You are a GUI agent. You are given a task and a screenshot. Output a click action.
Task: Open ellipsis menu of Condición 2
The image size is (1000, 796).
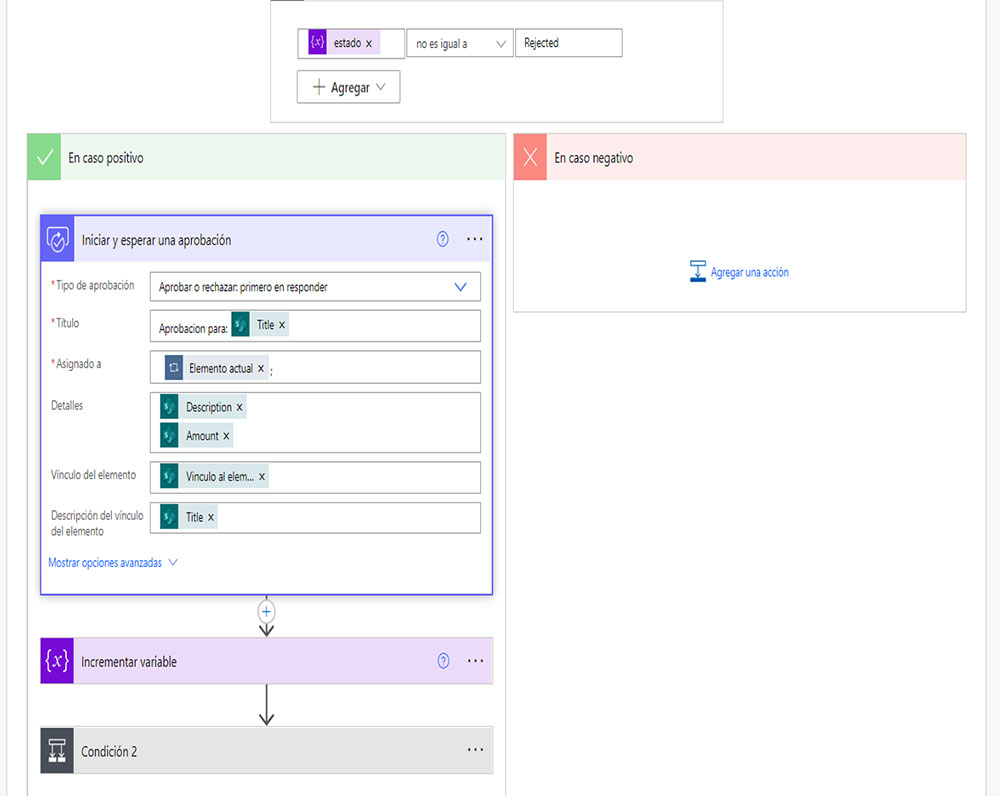tap(475, 751)
